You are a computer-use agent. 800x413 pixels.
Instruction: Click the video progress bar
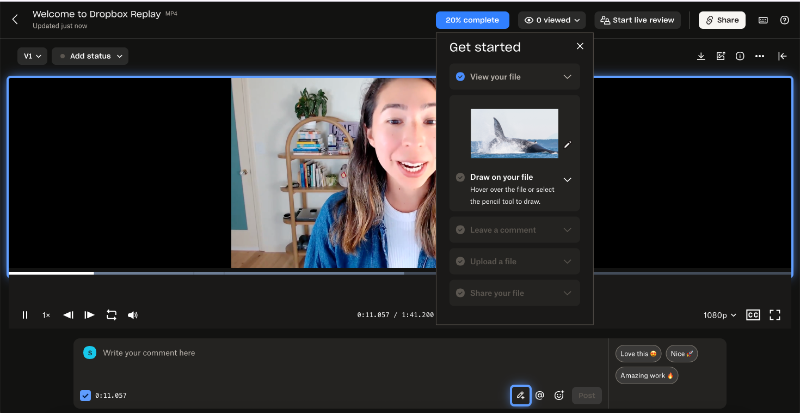click(x=400, y=273)
